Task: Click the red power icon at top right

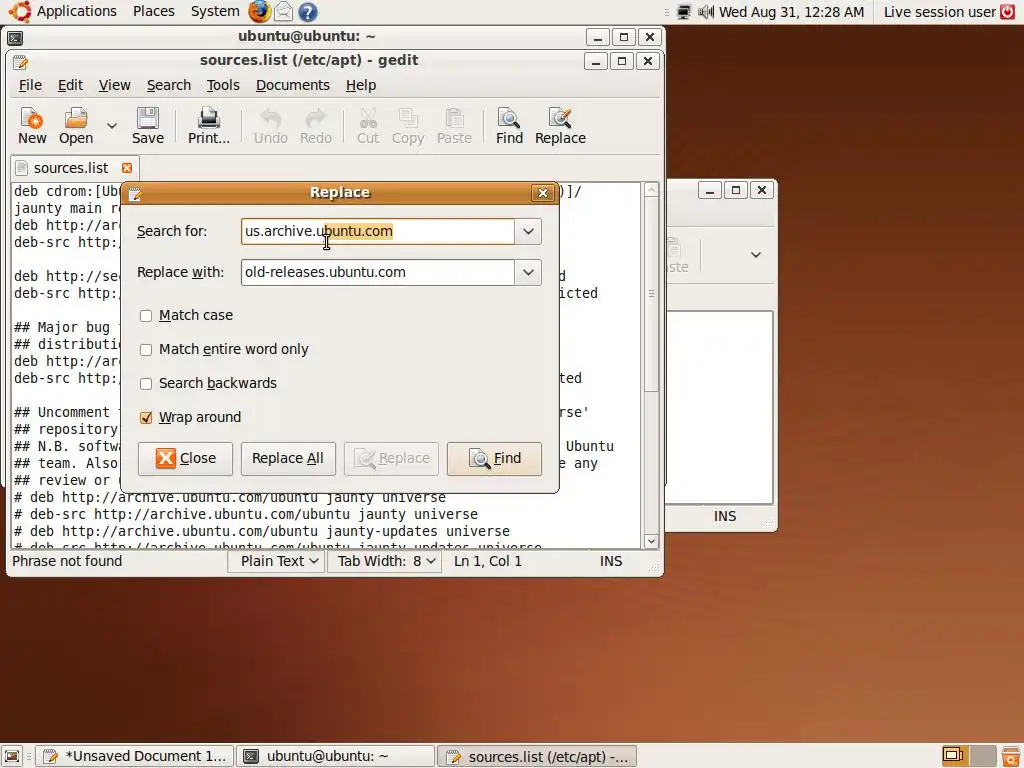Action: point(1008,11)
